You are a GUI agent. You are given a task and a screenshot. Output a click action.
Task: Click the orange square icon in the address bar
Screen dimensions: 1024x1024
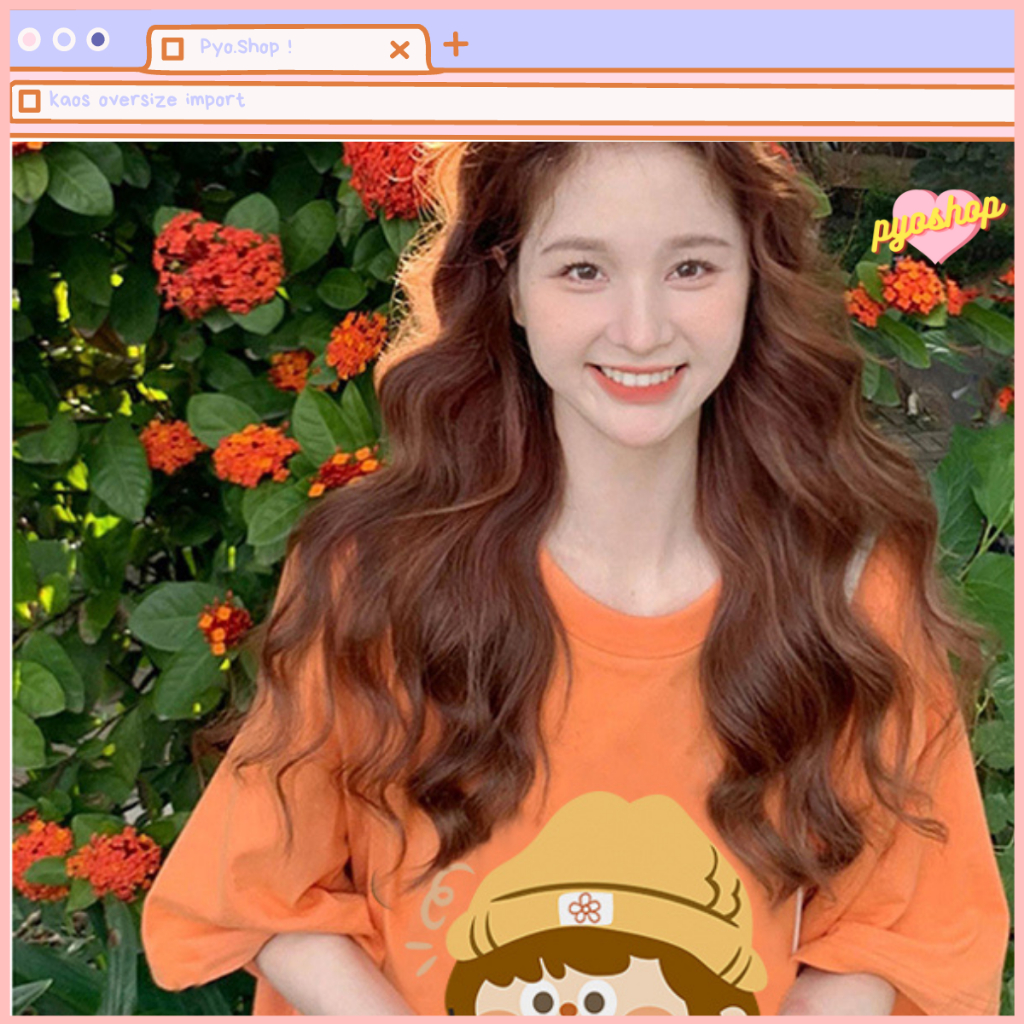(30, 101)
